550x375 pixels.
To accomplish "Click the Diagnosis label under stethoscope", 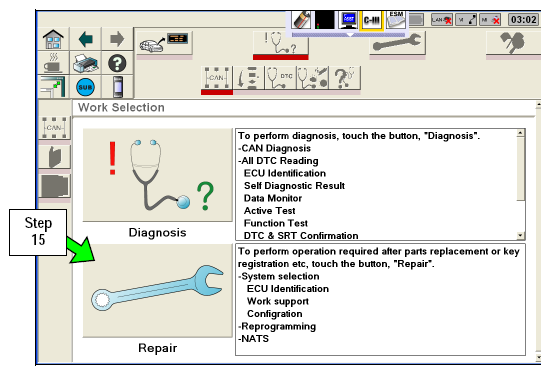I will pyautogui.click(x=157, y=233).
